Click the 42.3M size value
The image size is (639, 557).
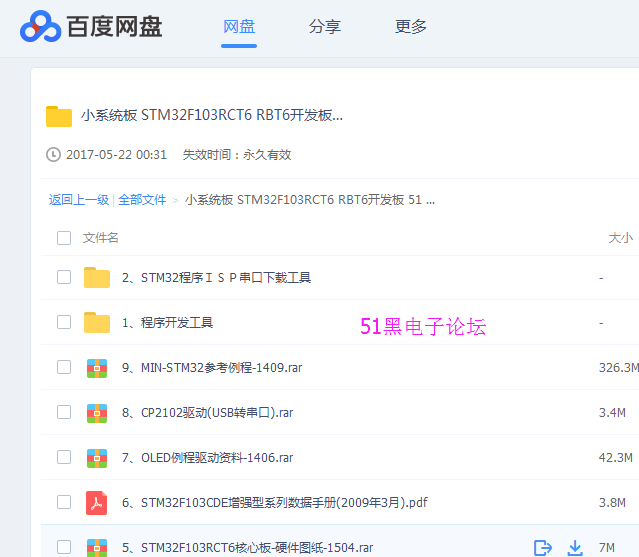coord(615,458)
